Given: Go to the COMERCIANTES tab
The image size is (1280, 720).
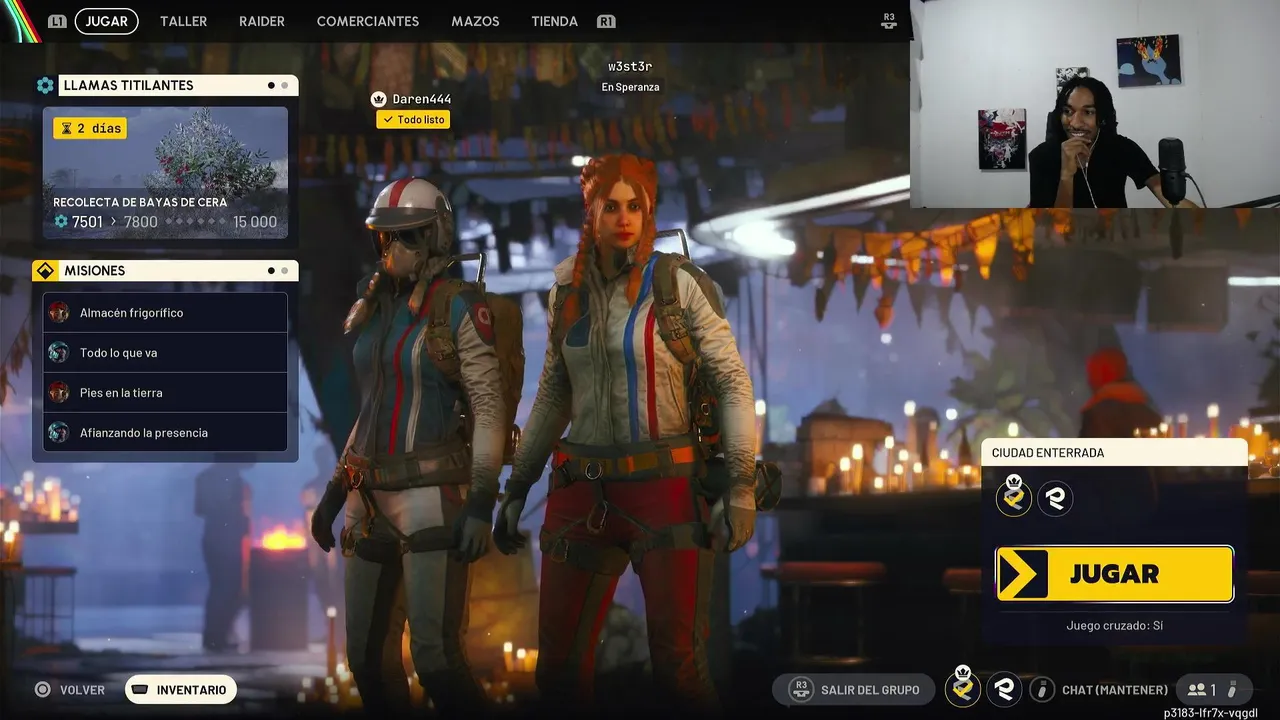Looking at the screenshot, I should [x=368, y=21].
